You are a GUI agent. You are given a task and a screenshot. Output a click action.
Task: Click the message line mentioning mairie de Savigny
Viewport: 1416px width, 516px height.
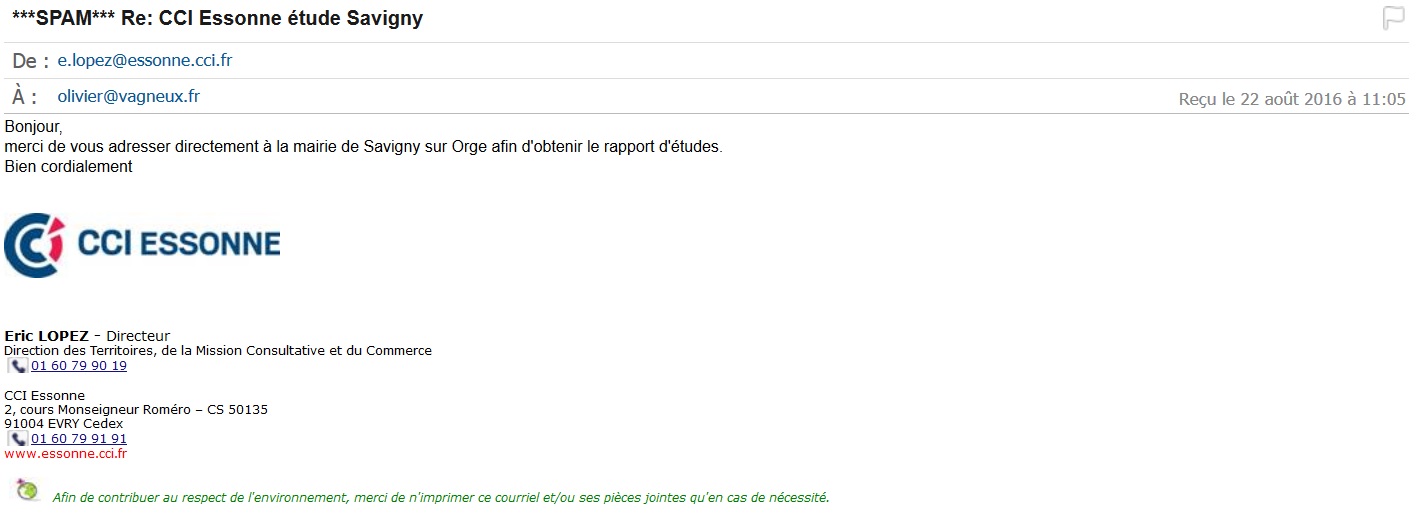[x=363, y=147]
